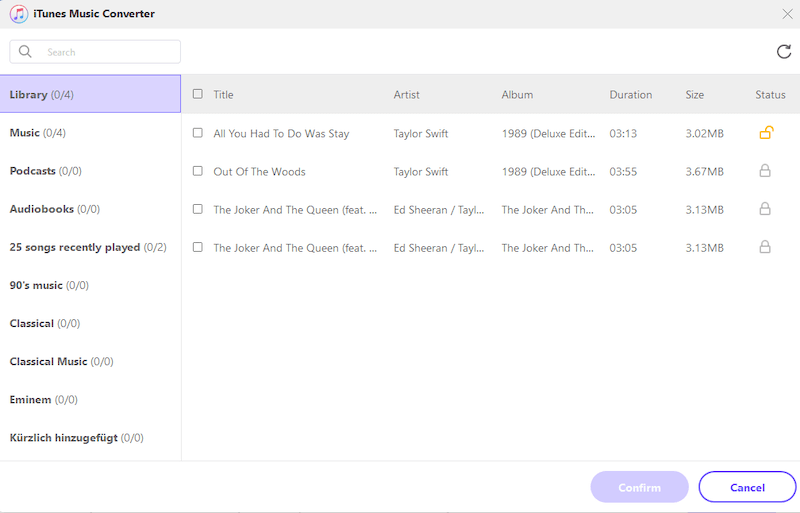
Task: Click the lock icon for Out Of The Woods
Action: (x=765, y=171)
